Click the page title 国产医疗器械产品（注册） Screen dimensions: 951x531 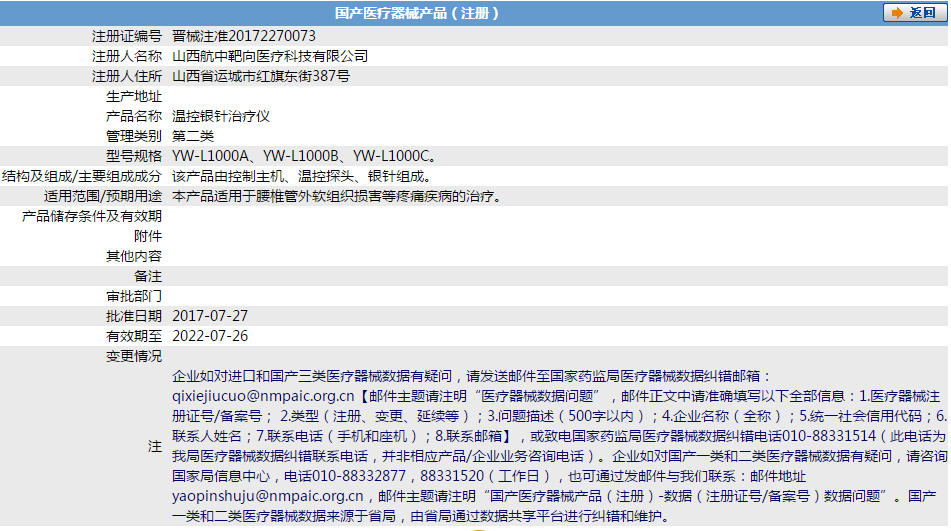click(417, 13)
